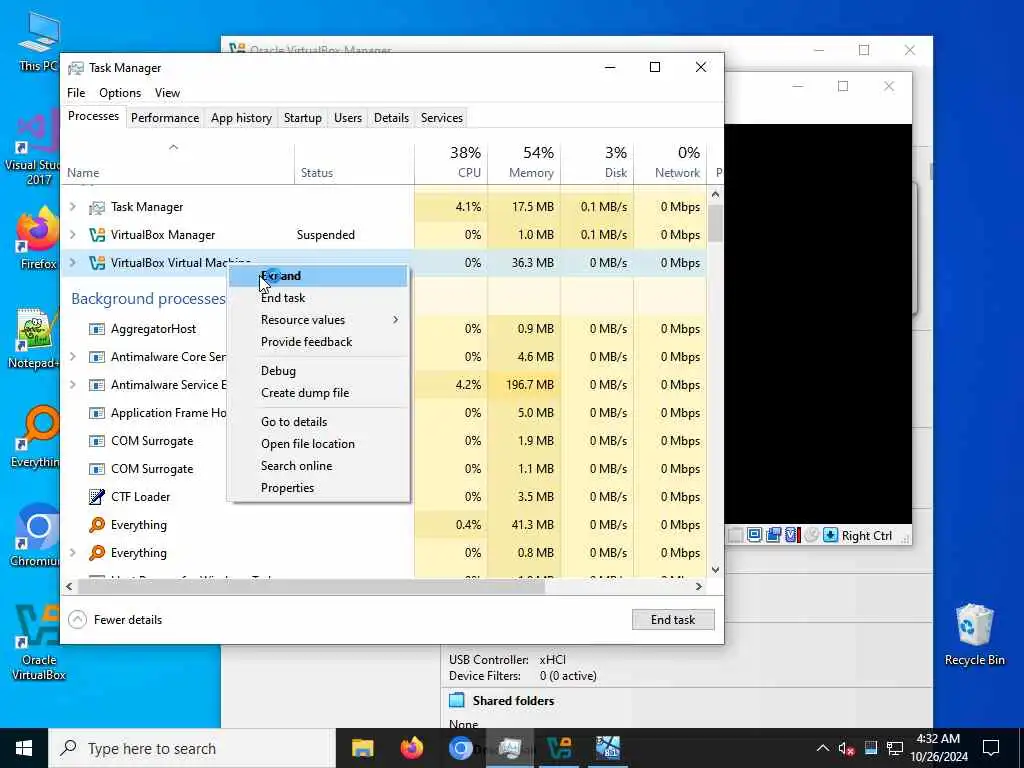Open the Options menu

(x=120, y=93)
